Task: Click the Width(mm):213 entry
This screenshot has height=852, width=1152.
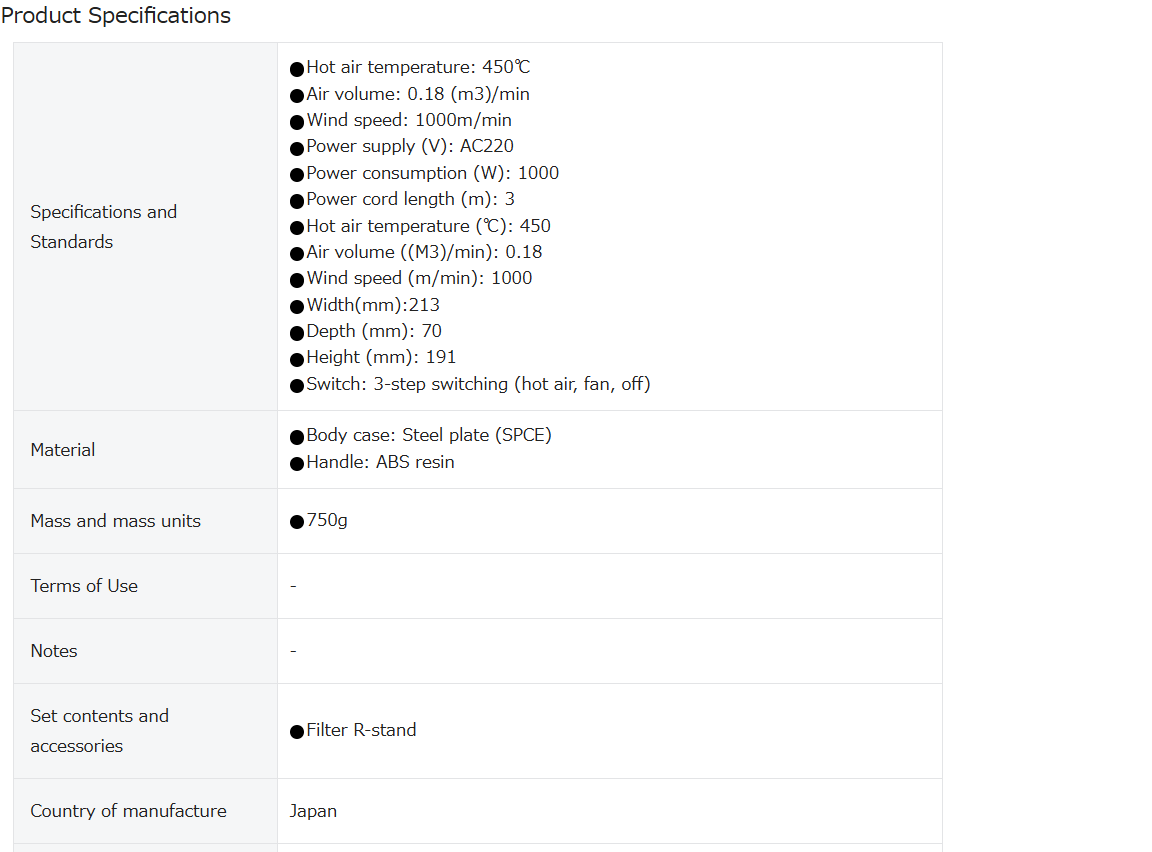Action: click(x=365, y=305)
